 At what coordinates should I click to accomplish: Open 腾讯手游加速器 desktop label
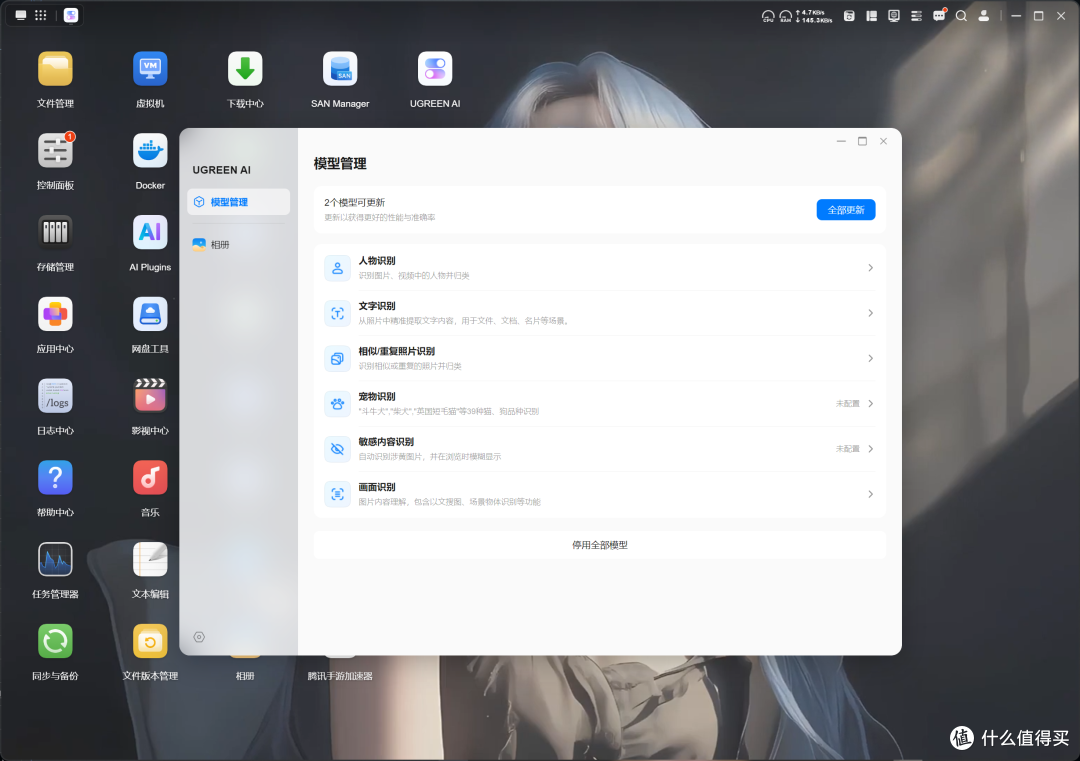pyautogui.click(x=340, y=676)
